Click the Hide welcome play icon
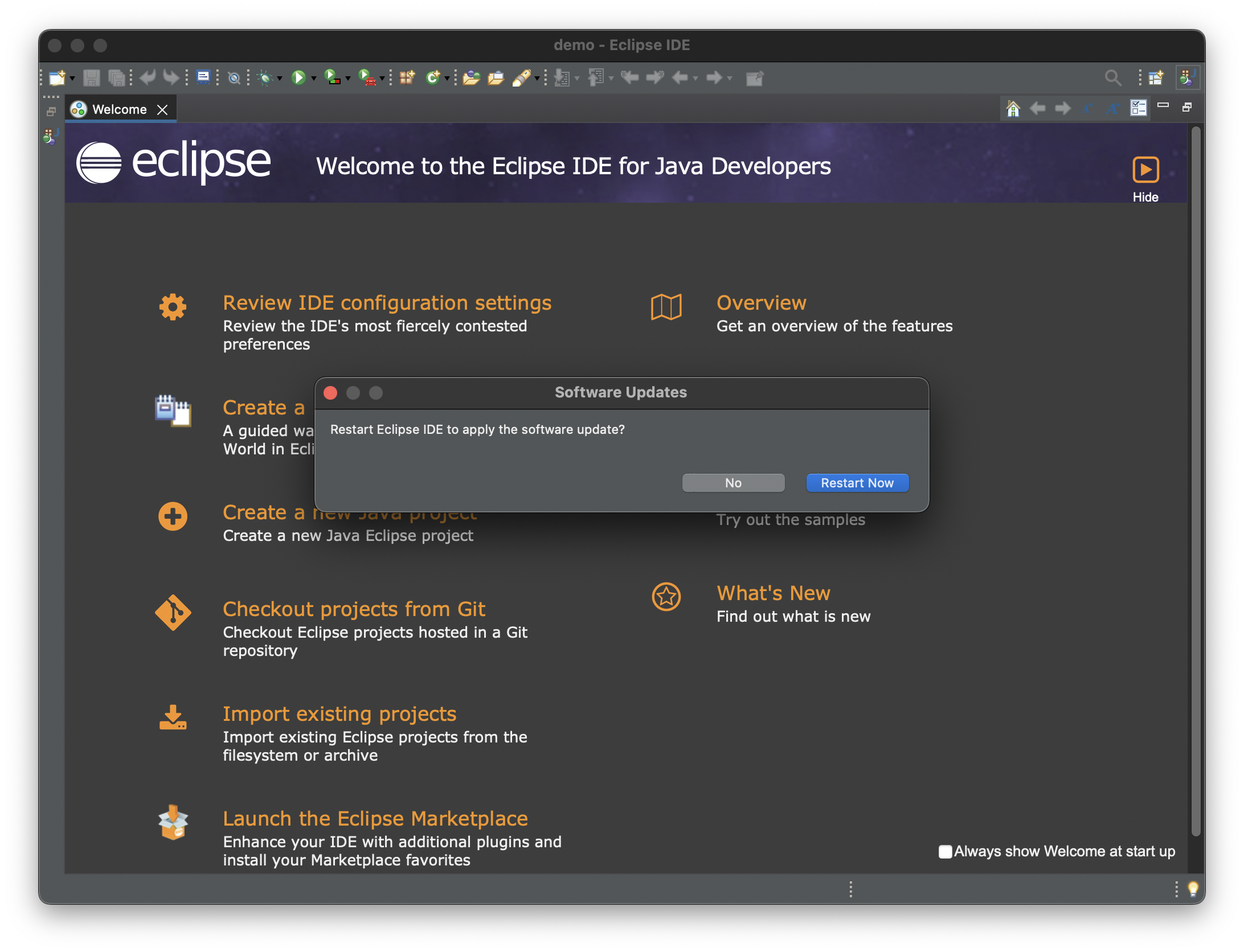This screenshot has height=952, width=1244. click(1145, 170)
